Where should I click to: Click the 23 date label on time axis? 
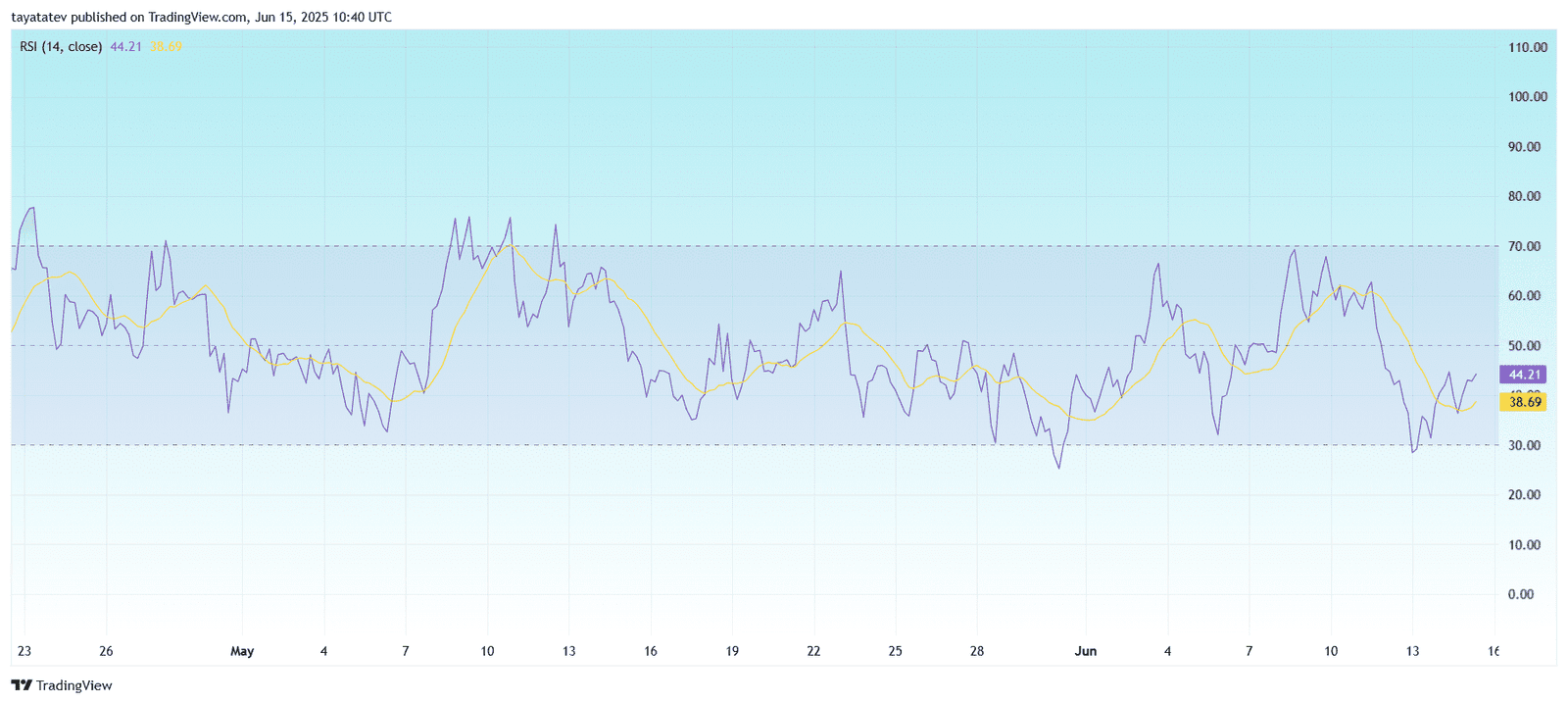[x=24, y=651]
